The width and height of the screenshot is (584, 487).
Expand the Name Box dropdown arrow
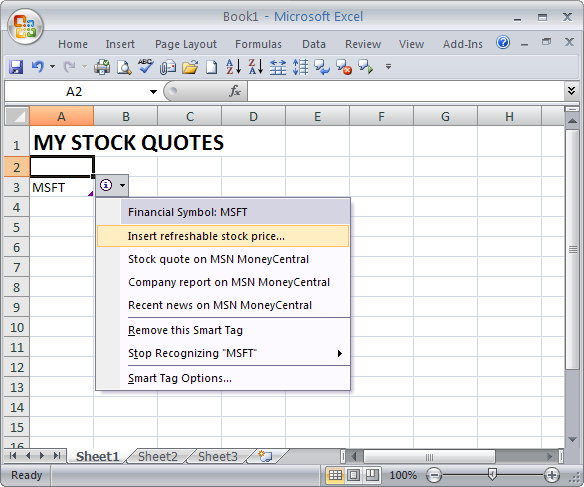[x=153, y=92]
